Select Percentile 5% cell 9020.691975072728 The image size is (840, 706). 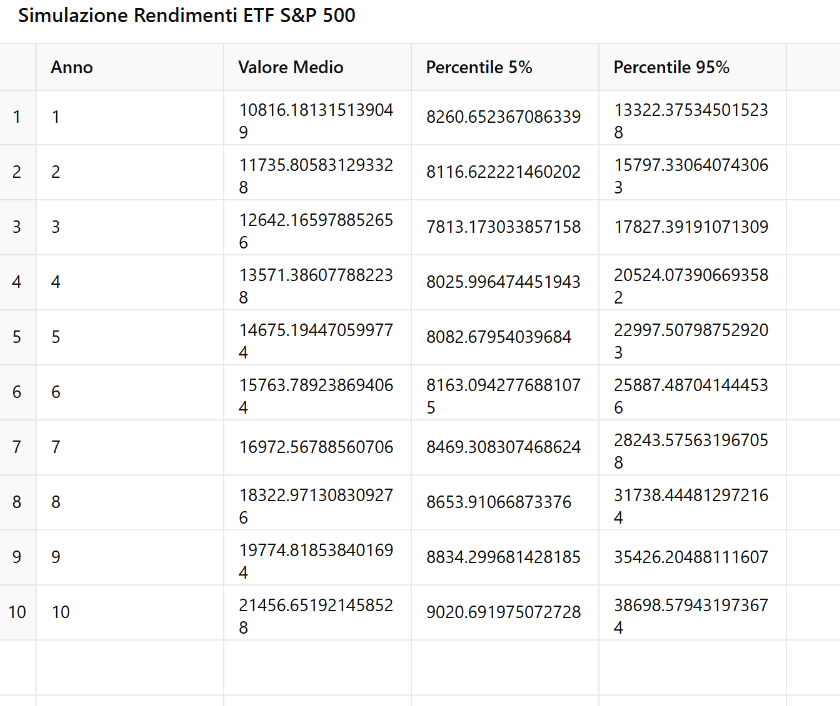point(503,612)
